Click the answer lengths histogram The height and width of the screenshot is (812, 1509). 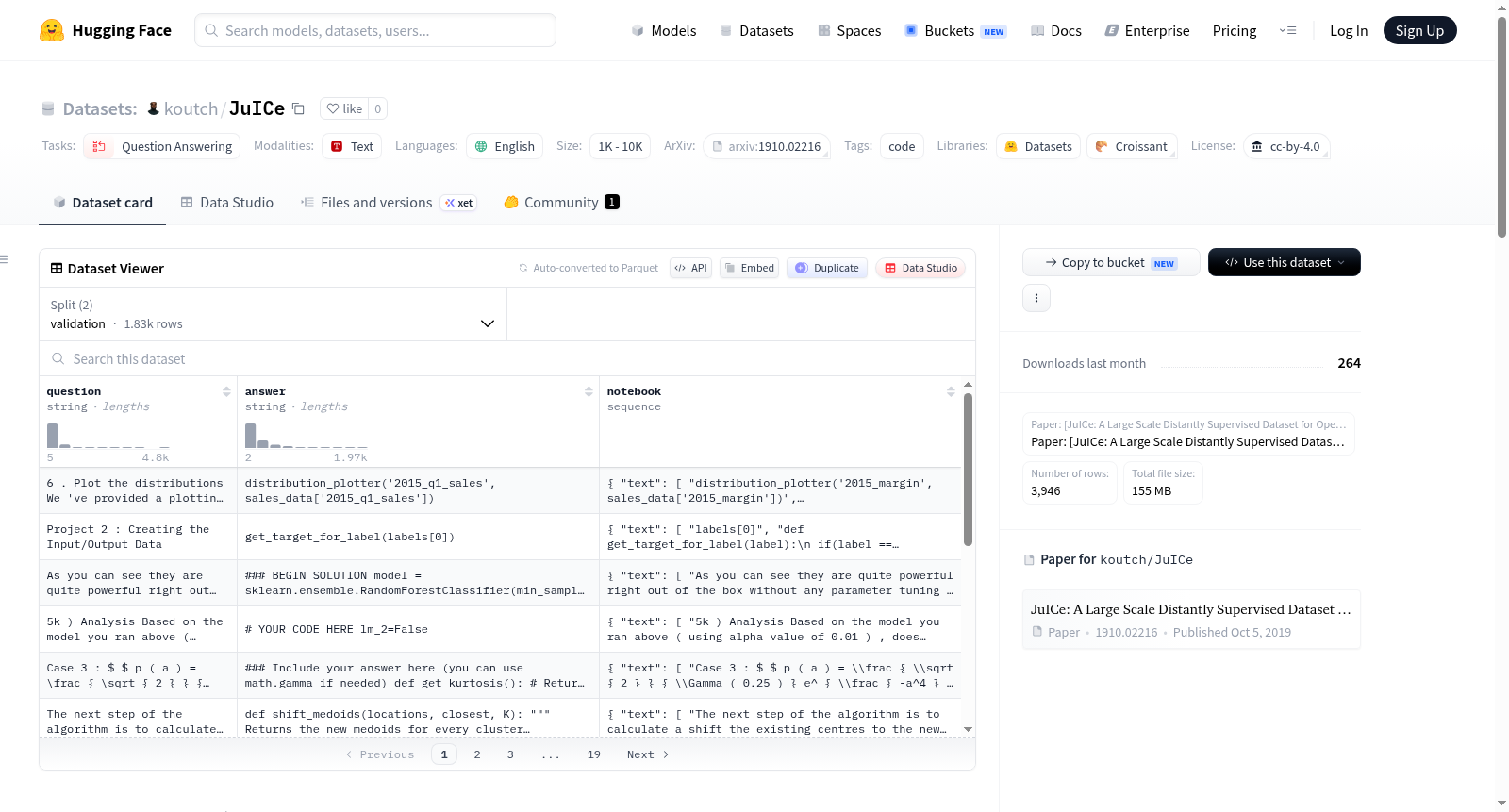tap(307, 435)
